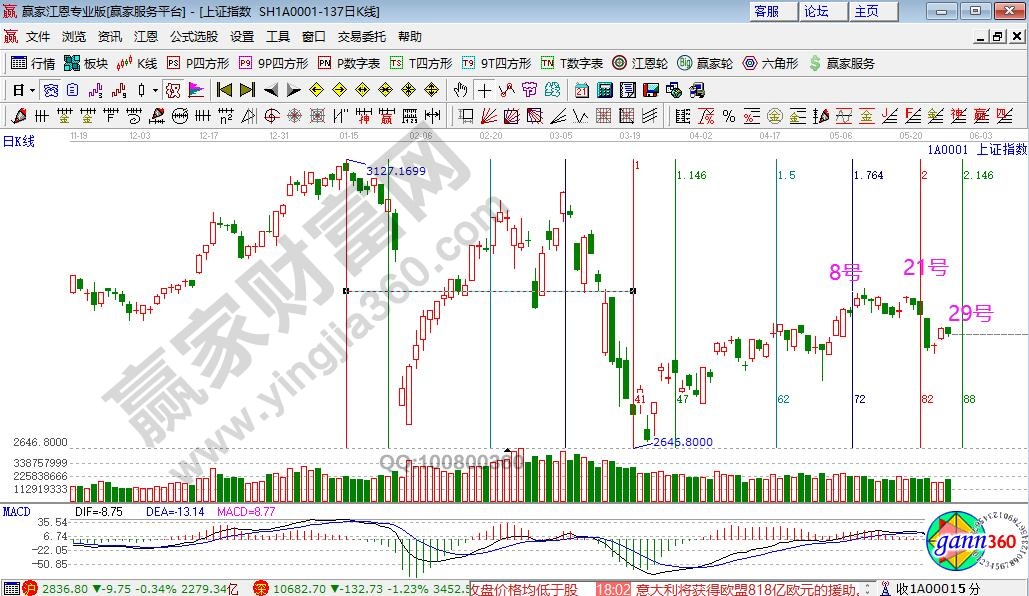Click the 2646.8000 low price label
The width and height of the screenshot is (1029, 596).
pos(682,442)
